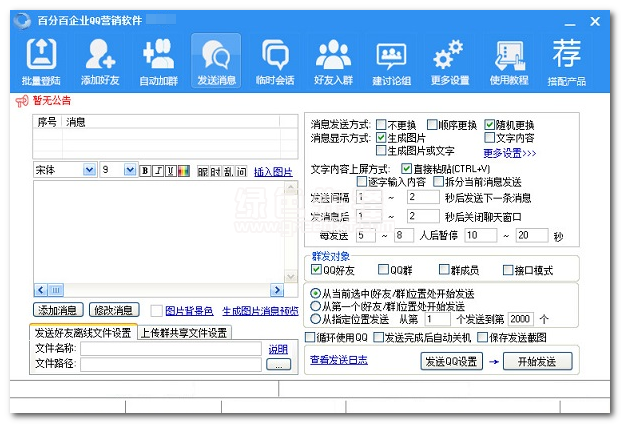Screen dimensions: 621x424
Task: Open the font size 9 dropdown
Action: 130,170
